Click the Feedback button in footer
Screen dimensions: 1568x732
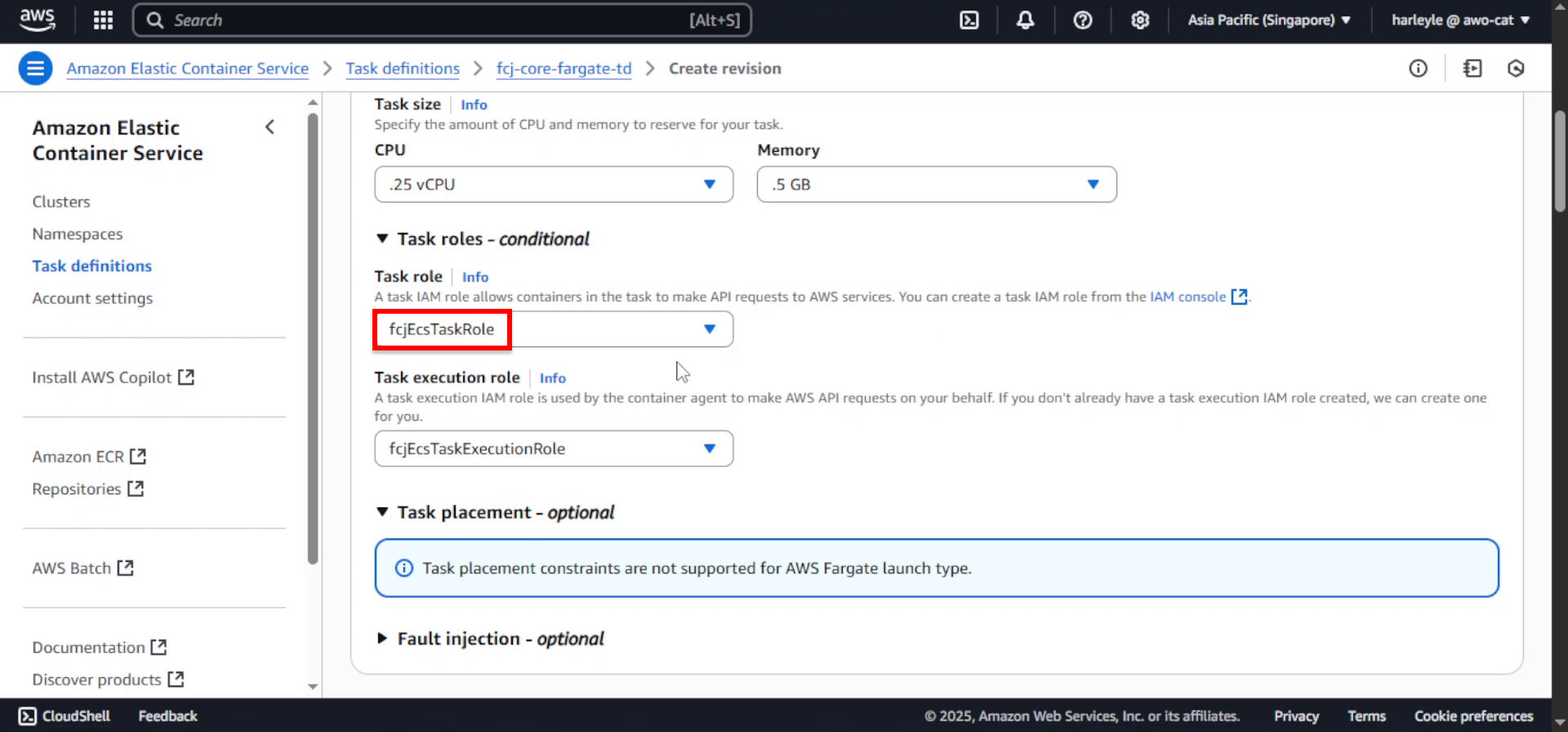(168, 716)
